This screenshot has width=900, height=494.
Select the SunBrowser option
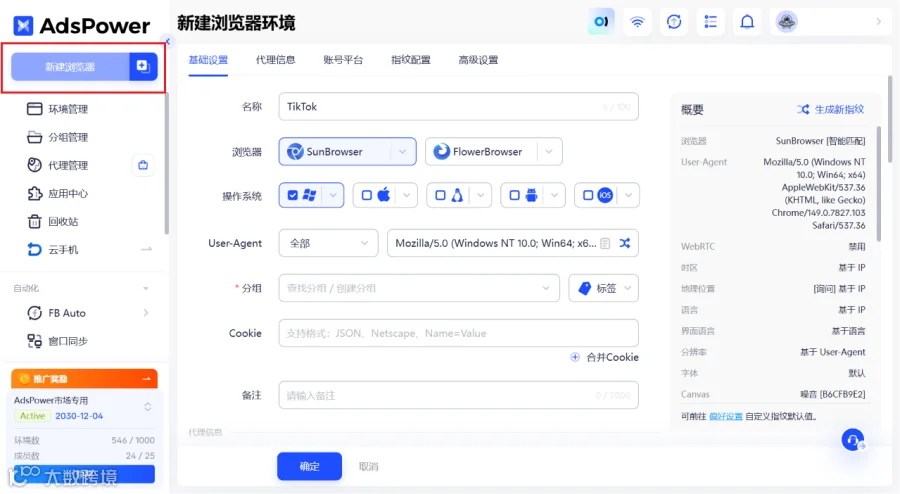(x=335, y=151)
